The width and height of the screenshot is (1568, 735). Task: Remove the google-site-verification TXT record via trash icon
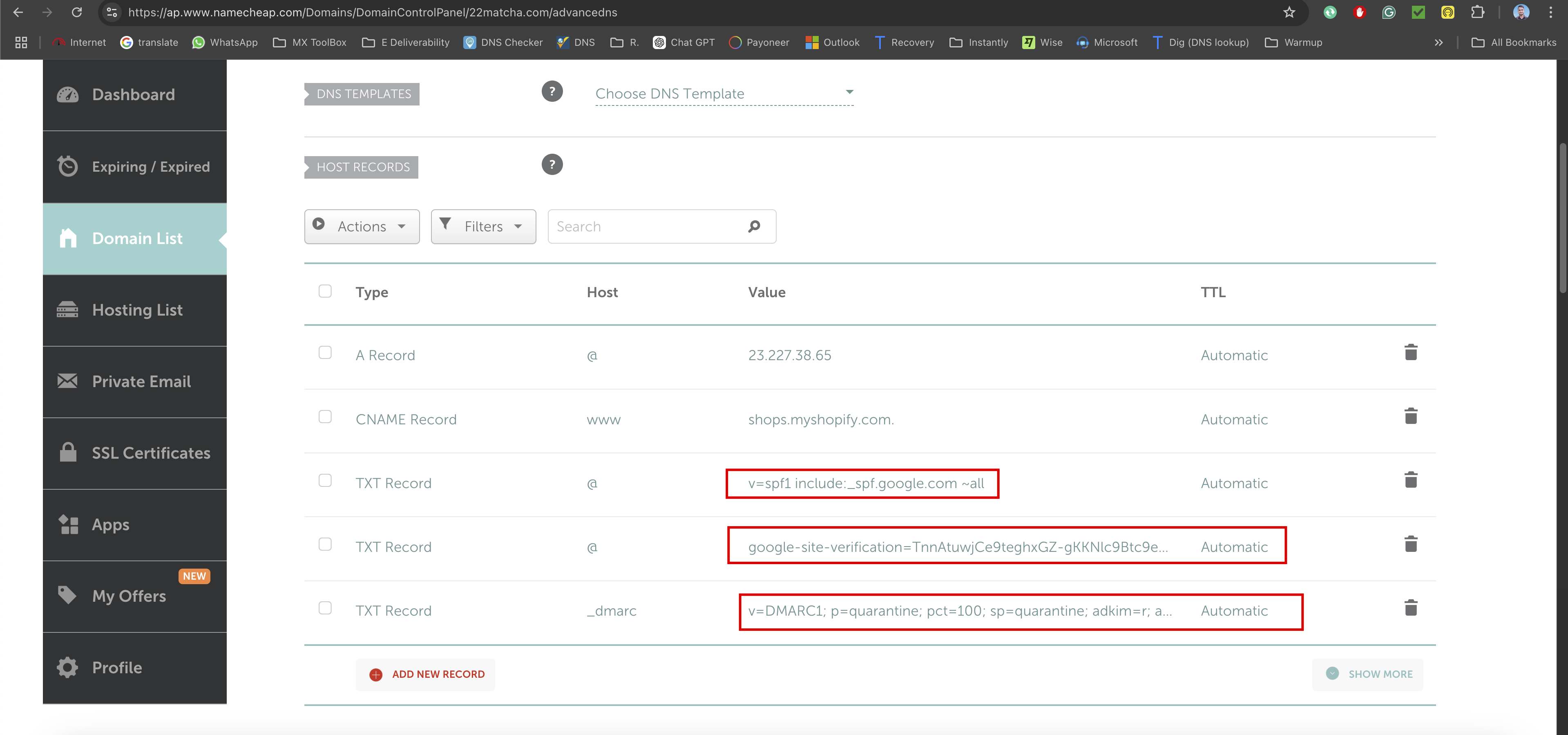(1410, 544)
